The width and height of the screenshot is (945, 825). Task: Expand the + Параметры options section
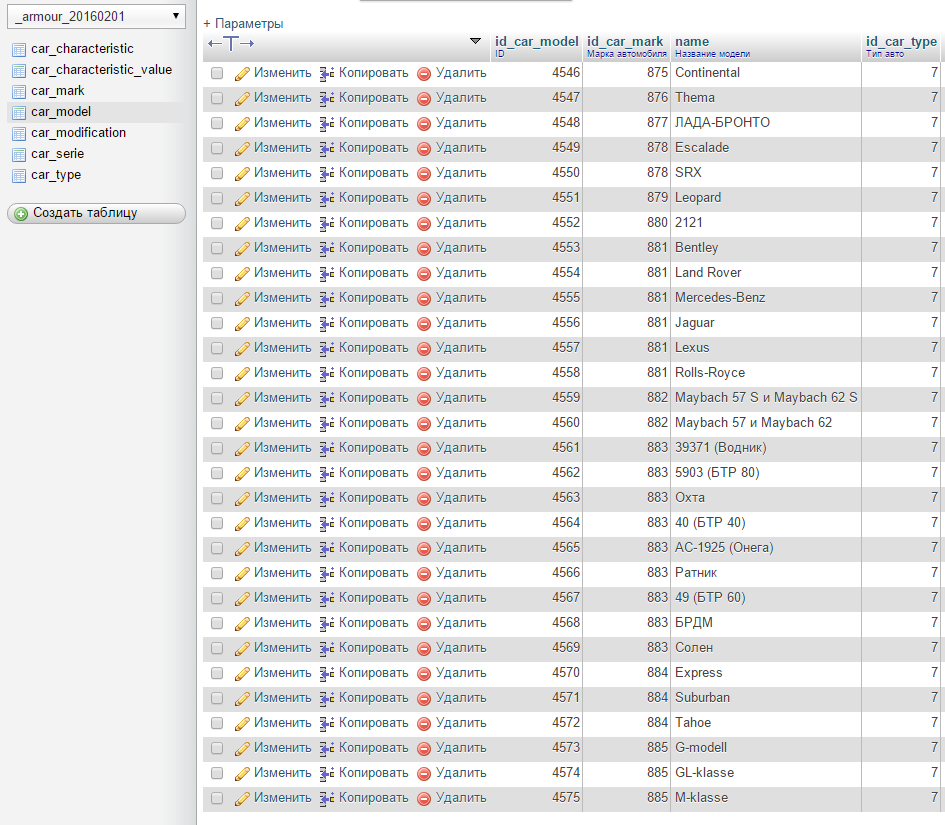(243, 24)
